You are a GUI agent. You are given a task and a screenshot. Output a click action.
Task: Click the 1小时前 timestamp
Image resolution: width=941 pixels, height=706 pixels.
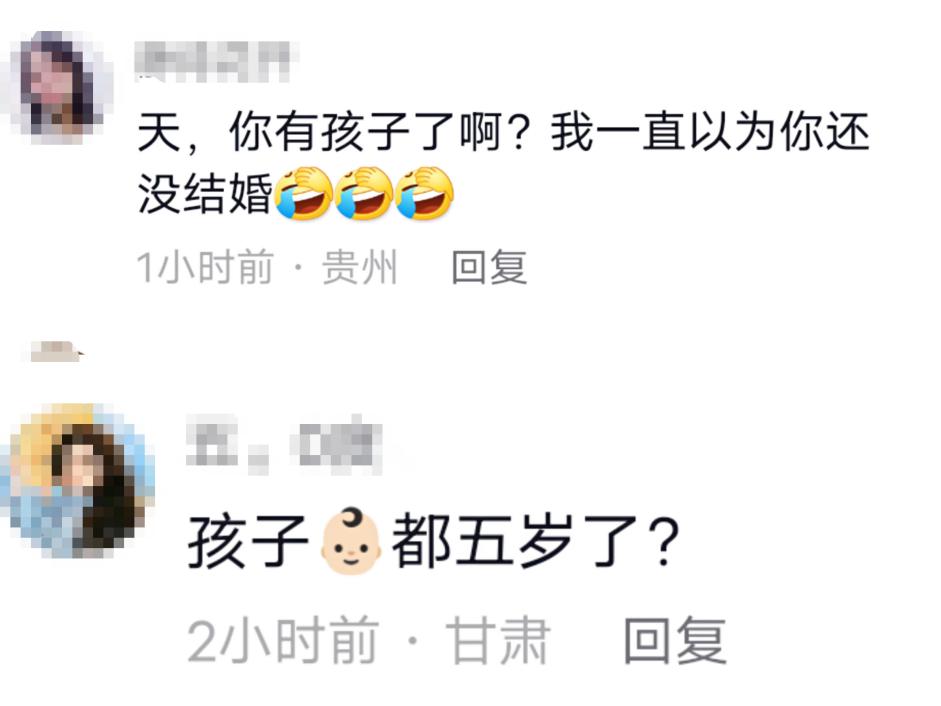(205, 267)
